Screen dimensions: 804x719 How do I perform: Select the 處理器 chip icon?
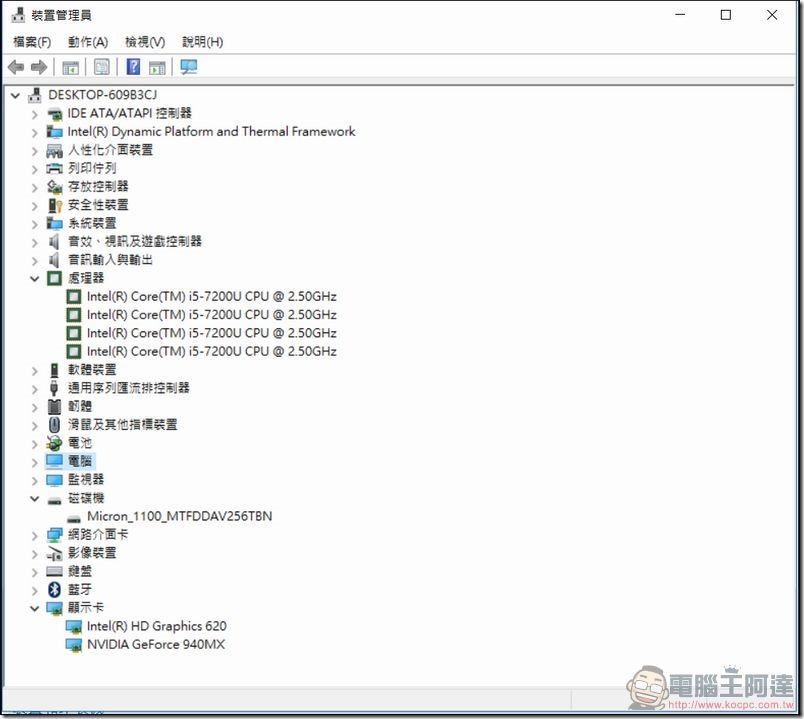pyautogui.click(x=54, y=278)
